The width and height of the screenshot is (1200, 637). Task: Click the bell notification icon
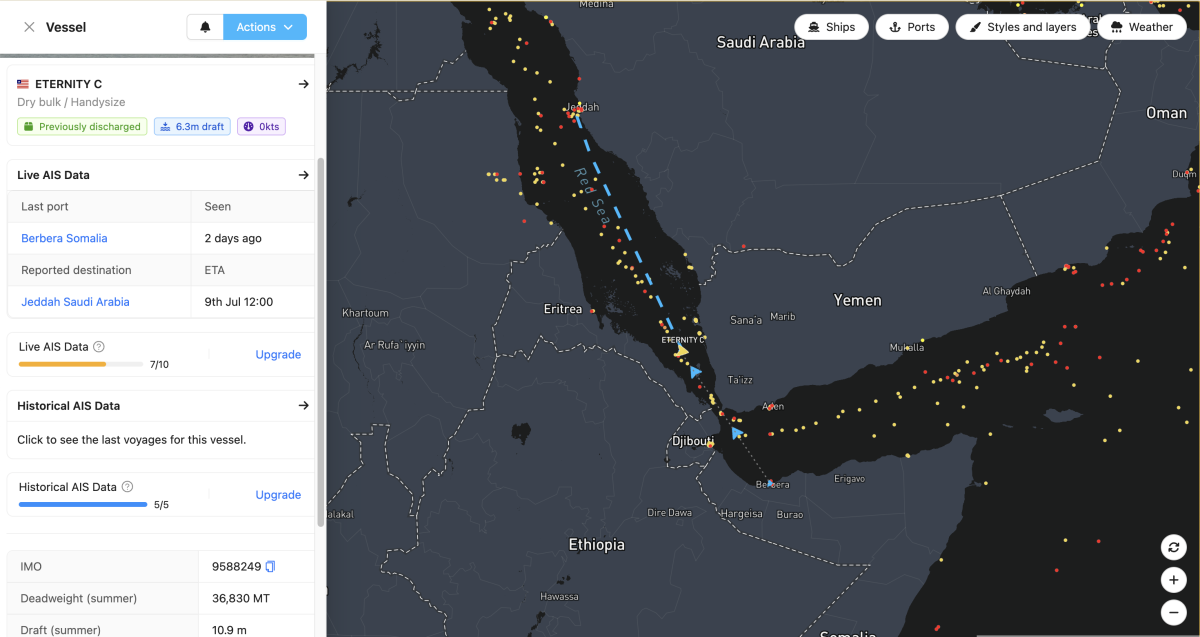click(x=205, y=27)
